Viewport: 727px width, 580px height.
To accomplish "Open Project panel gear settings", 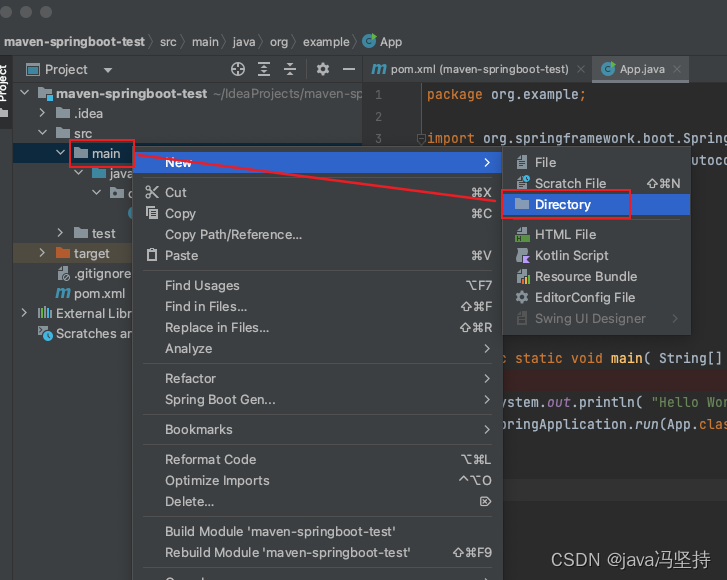I will [323, 69].
